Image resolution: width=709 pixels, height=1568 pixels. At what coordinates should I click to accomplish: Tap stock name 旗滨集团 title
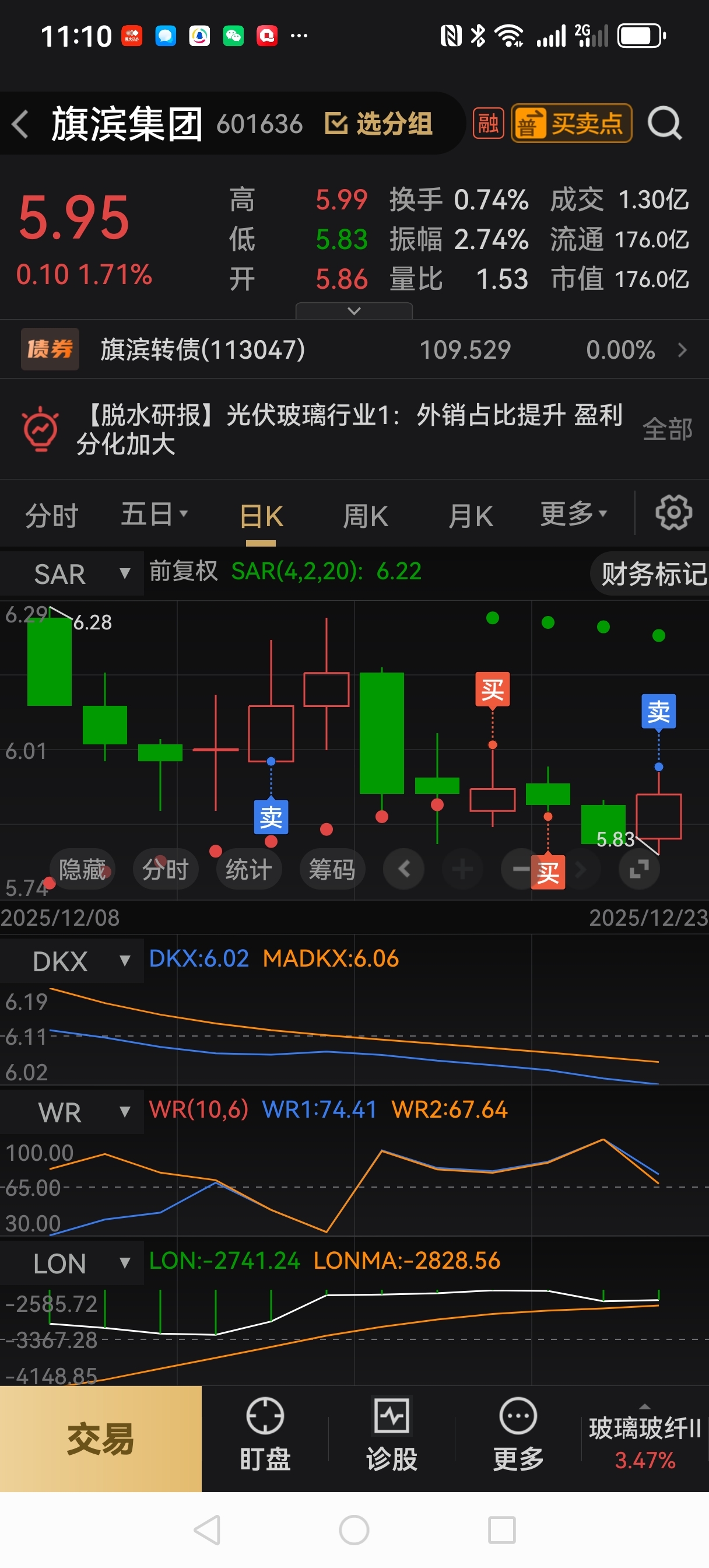127,124
